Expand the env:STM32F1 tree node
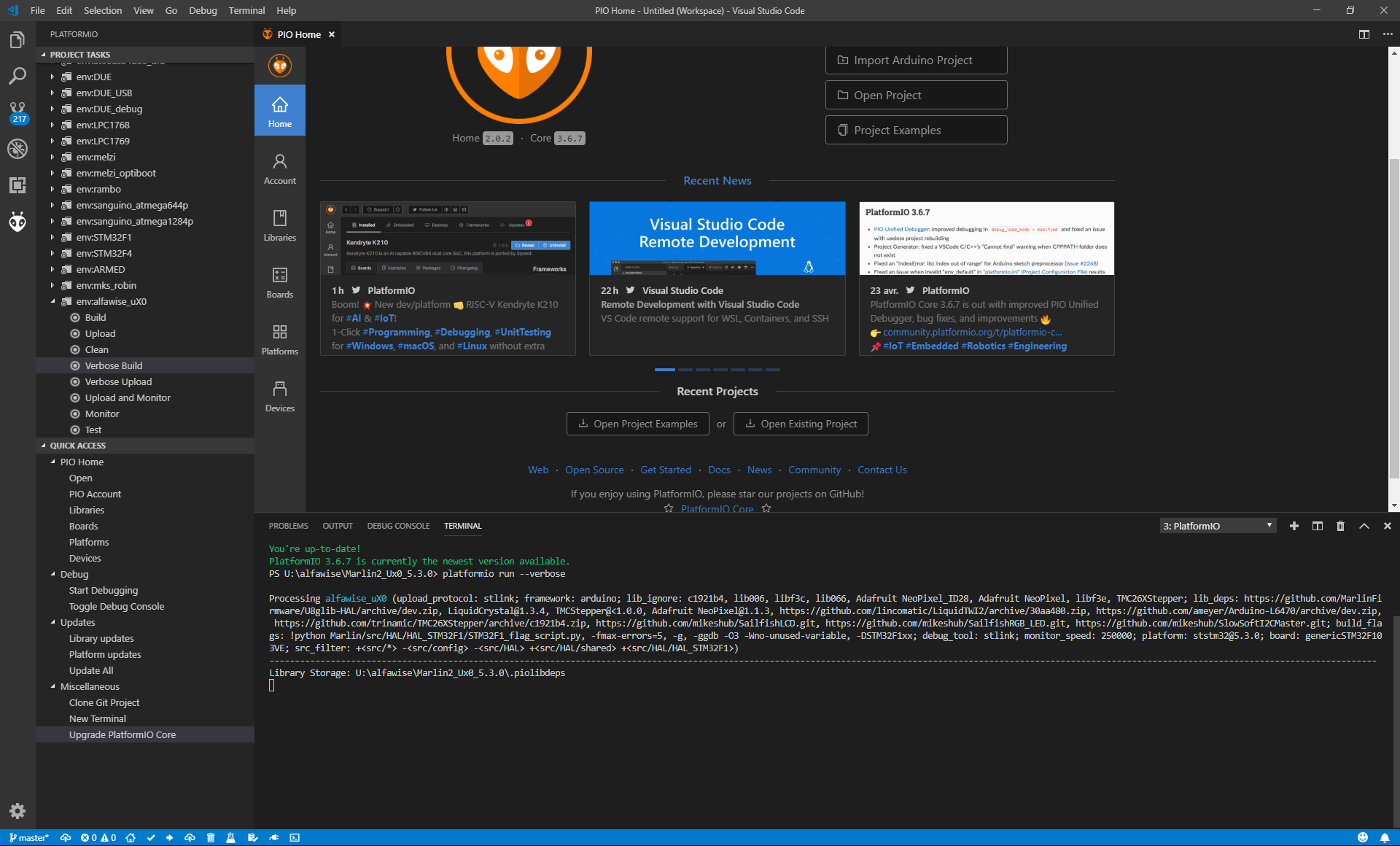The image size is (1400, 846). pyautogui.click(x=52, y=237)
